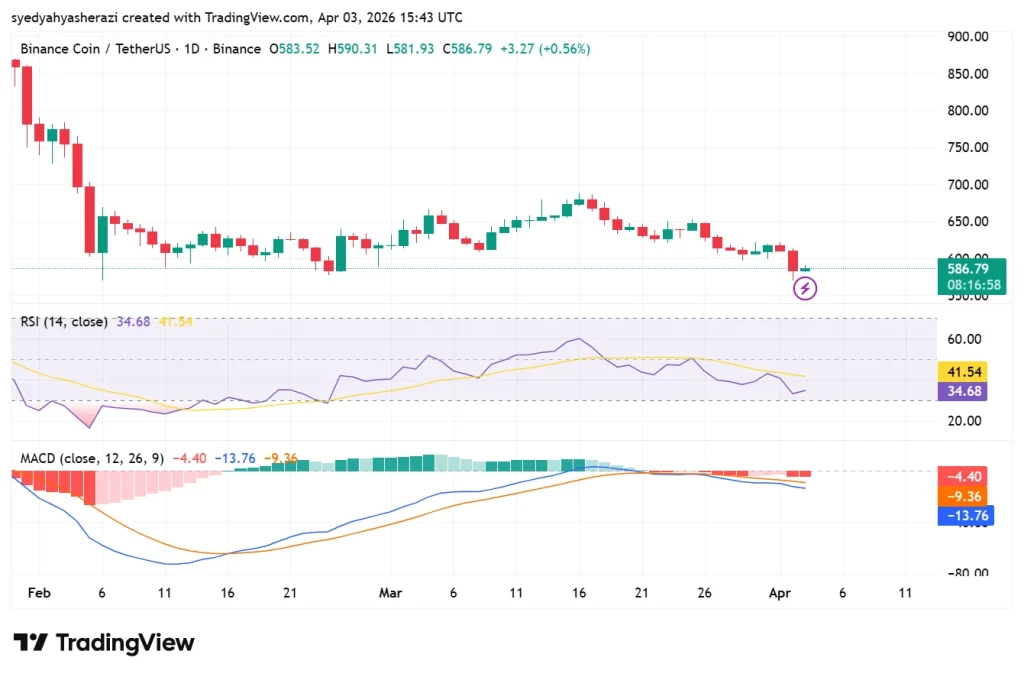Click the +3.27 (+0.56%) change value
This screenshot has width=1024, height=677.
pyautogui.click(x=545, y=49)
